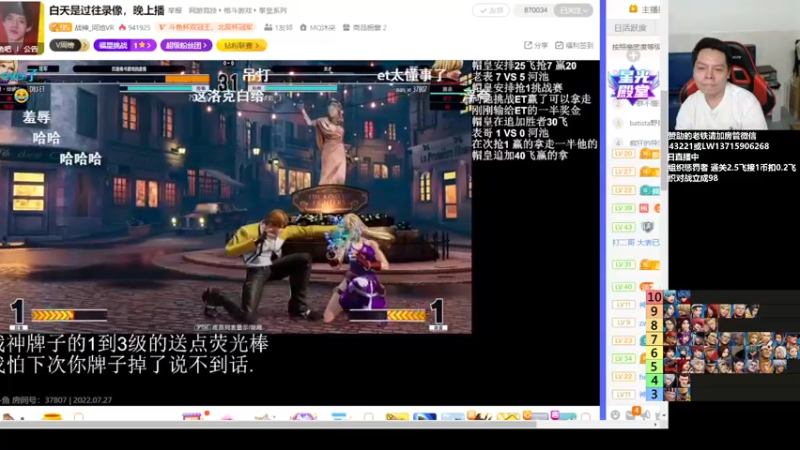Click the LV 40 chat badge
The height and width of the screenshot is (450, 800).
tap(623, 287)
